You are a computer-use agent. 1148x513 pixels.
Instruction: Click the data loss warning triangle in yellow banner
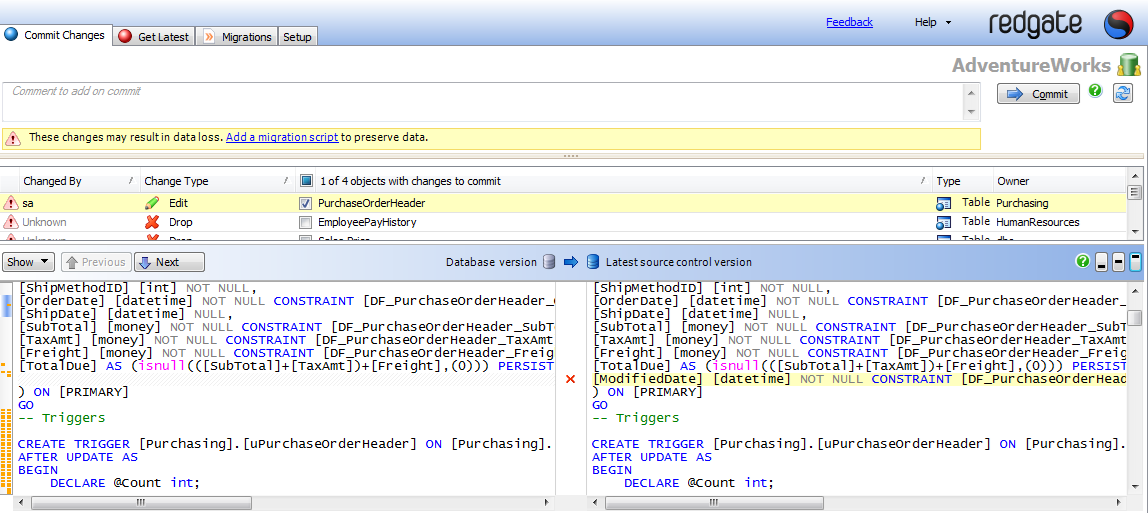coord(14,138)
